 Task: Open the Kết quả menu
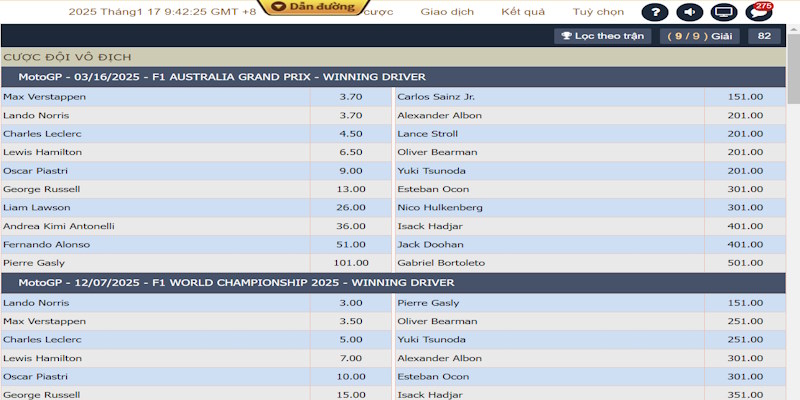click(523, 11)
